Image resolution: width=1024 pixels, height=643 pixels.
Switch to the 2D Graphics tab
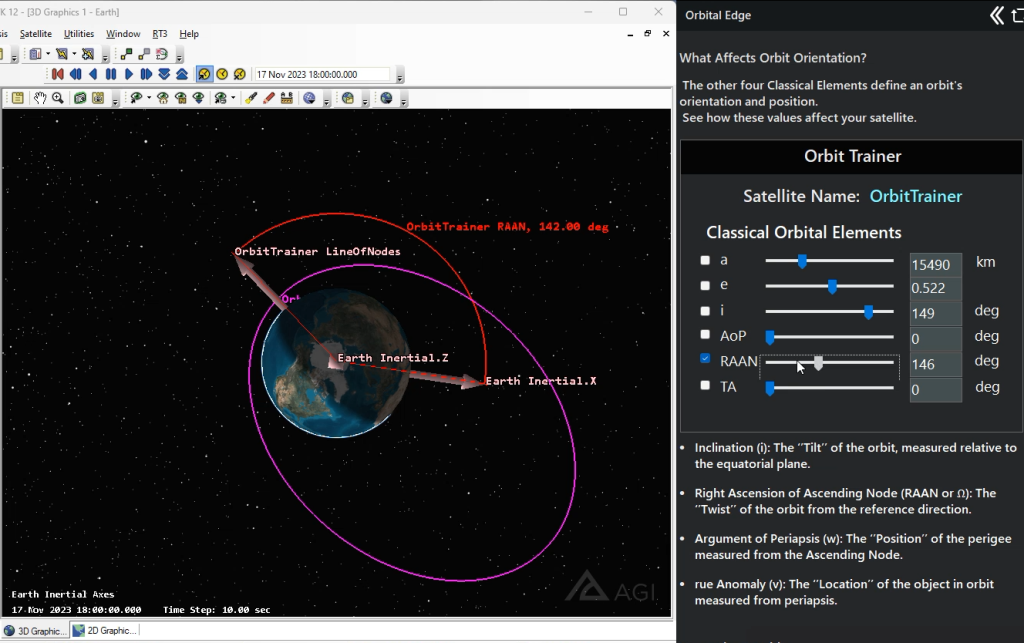(x=103, y=631)
